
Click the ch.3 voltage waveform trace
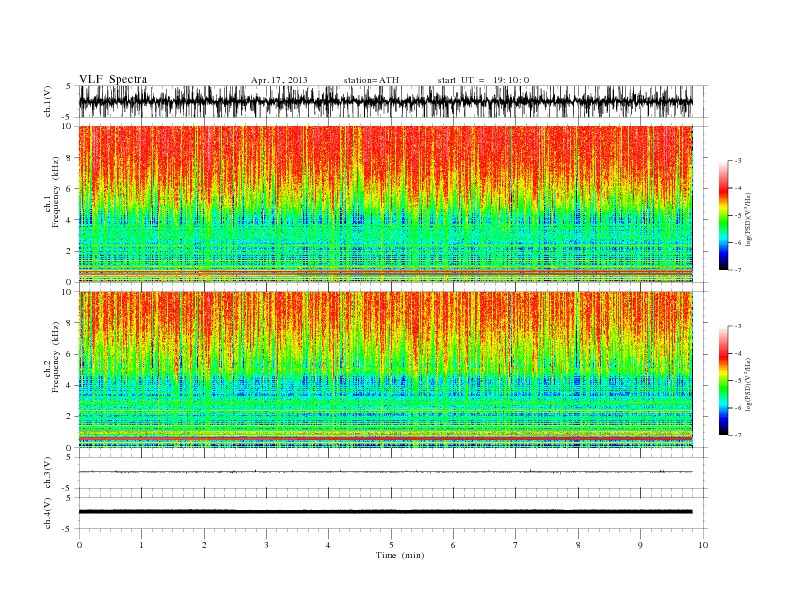coord(385,472)
